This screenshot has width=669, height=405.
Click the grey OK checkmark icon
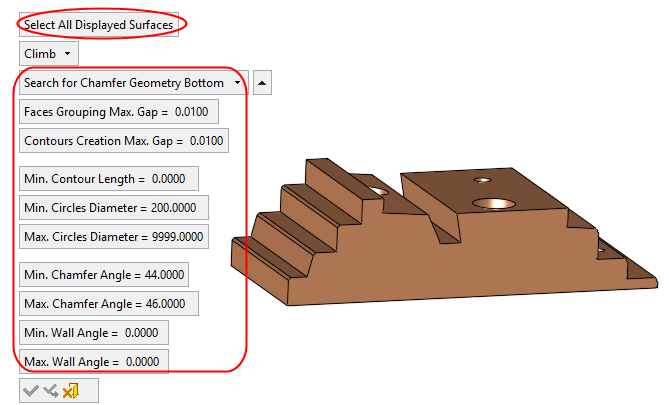click(x=30, y=391)
